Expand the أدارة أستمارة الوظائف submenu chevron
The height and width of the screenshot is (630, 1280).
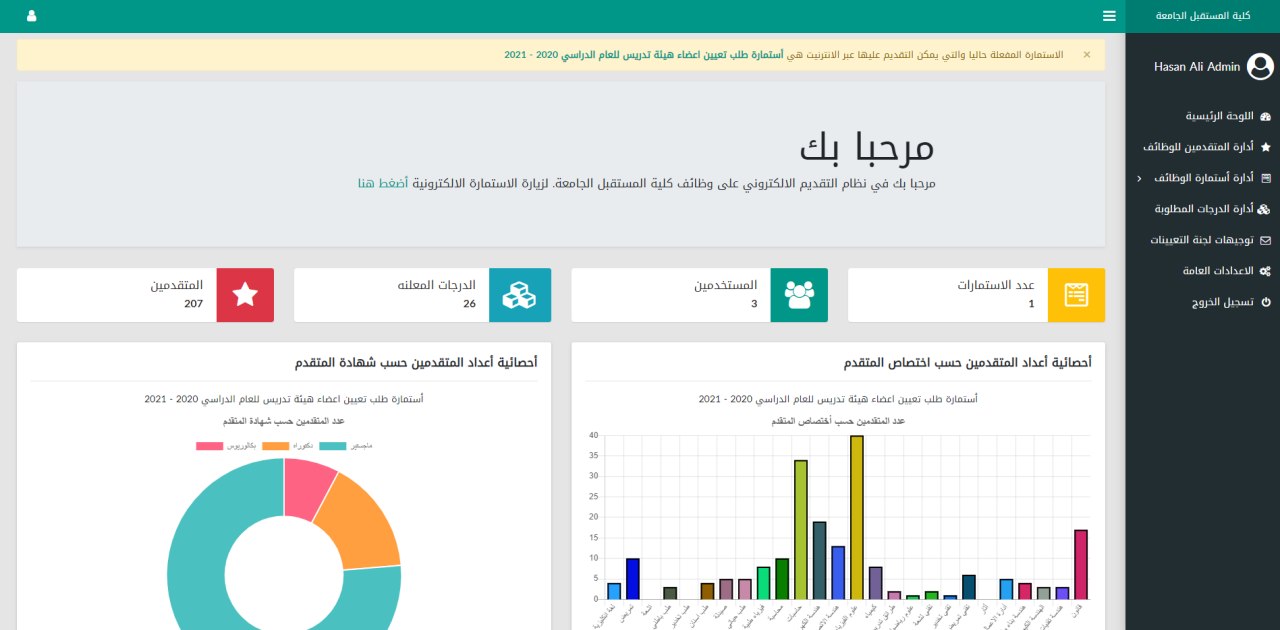(1139, 179)
